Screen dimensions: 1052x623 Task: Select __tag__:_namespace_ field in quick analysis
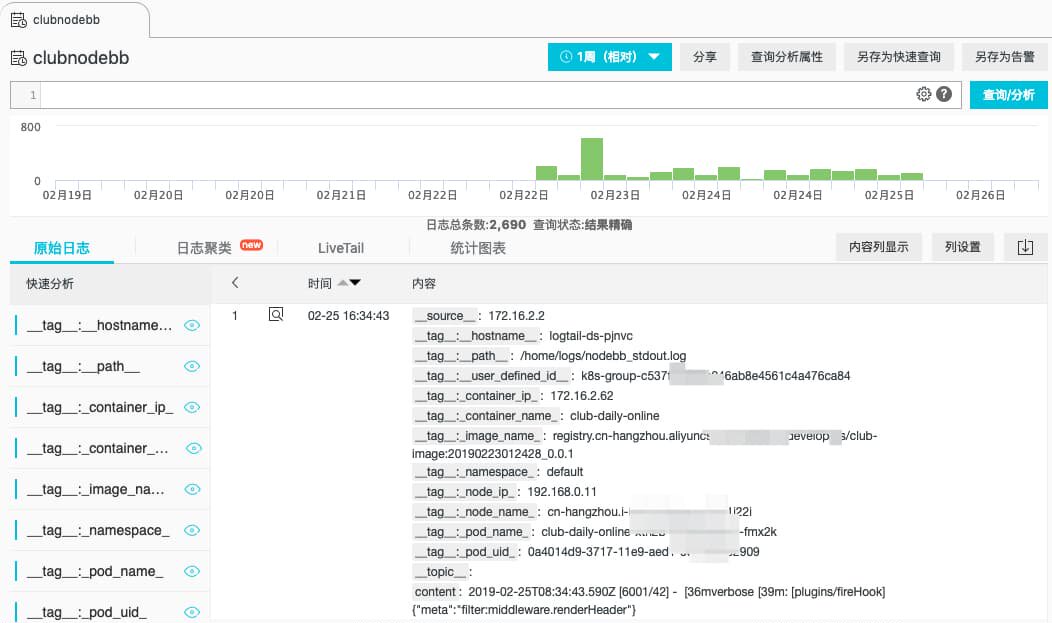pos(98,530)
